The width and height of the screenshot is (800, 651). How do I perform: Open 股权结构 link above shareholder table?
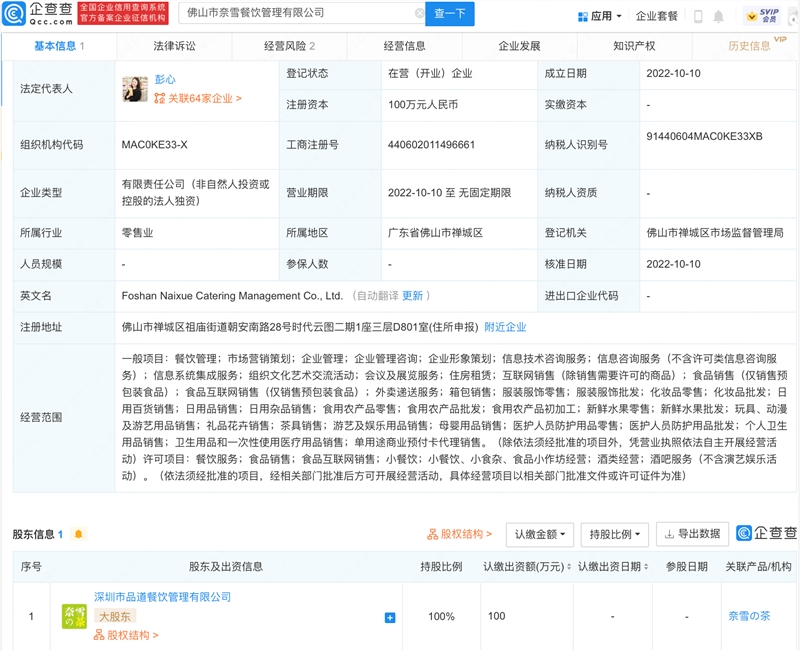point(460,534)
